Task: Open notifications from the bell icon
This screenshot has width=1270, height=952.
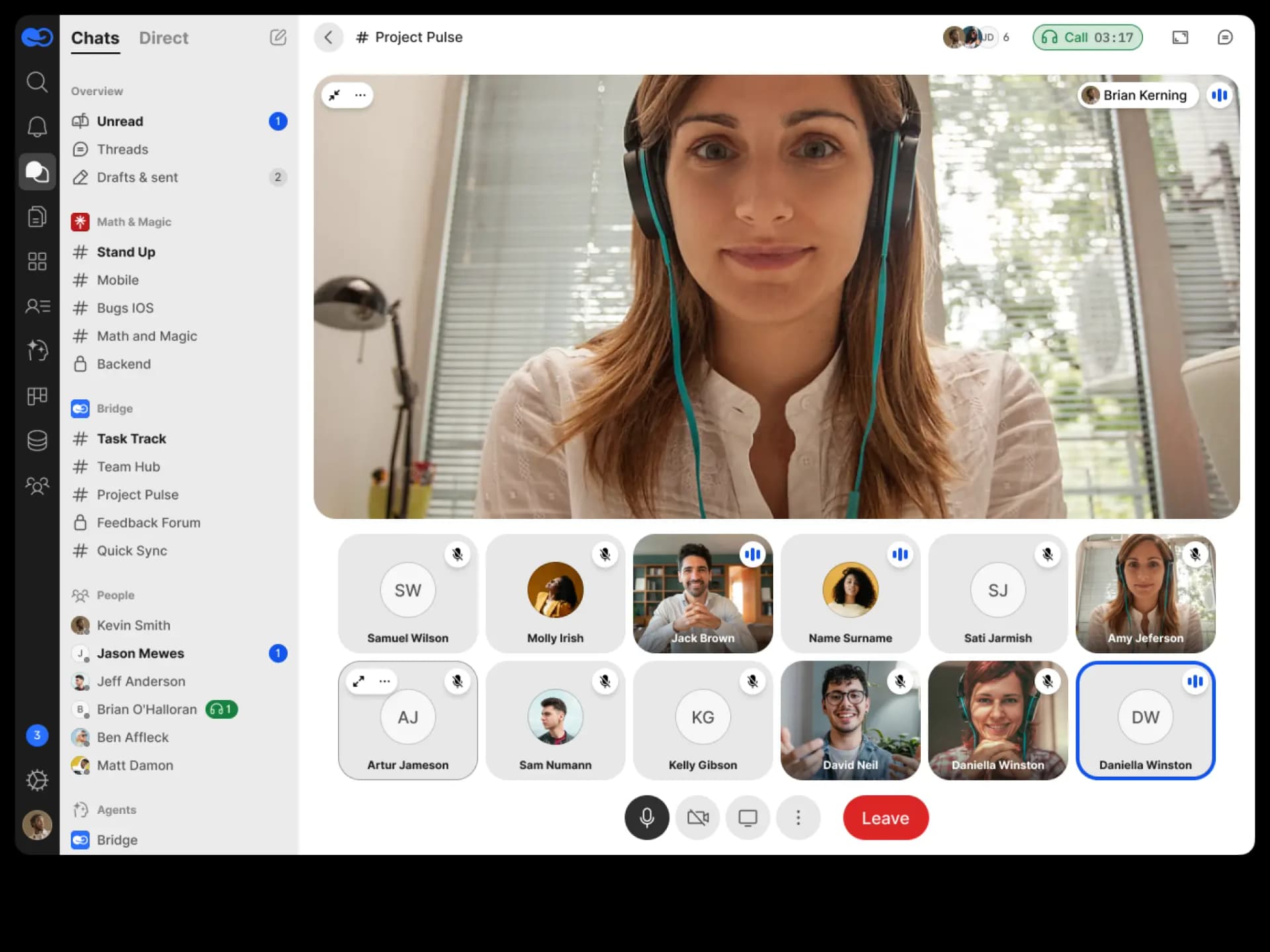Action: click(x=38, y=126)
